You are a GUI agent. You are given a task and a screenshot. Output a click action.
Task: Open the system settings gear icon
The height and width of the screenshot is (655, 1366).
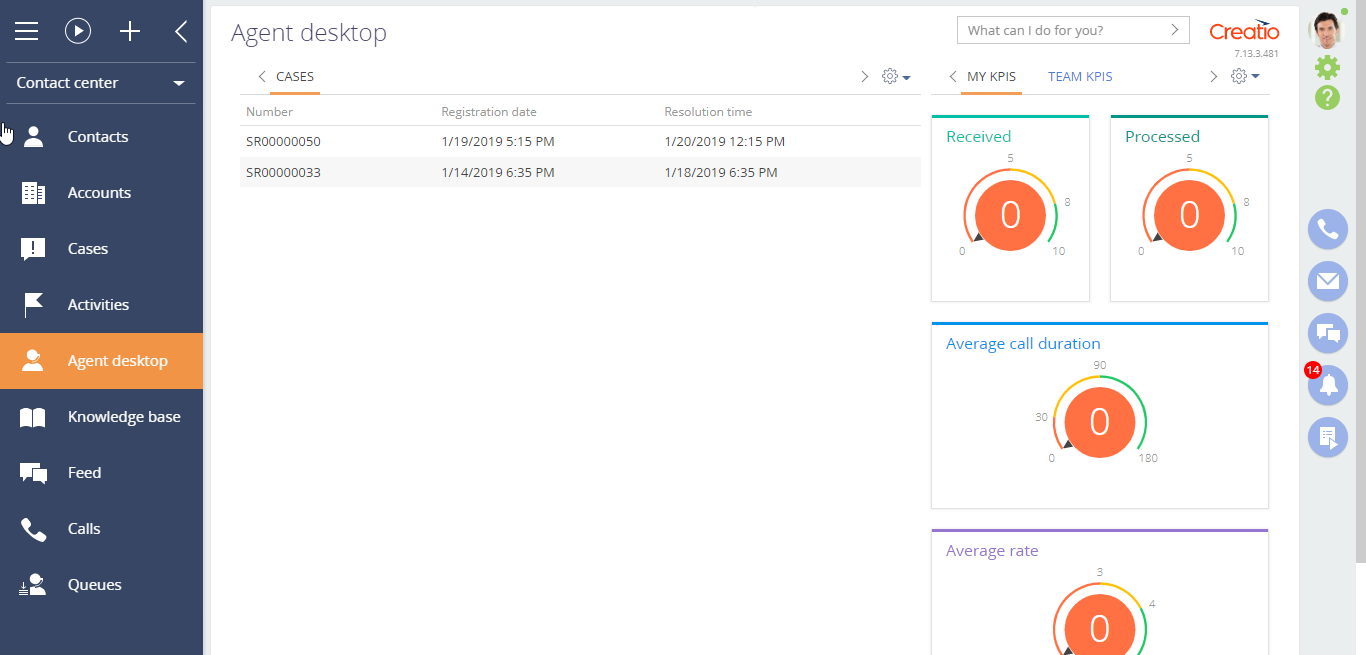pyautogui.click(x=1327, y=67)
